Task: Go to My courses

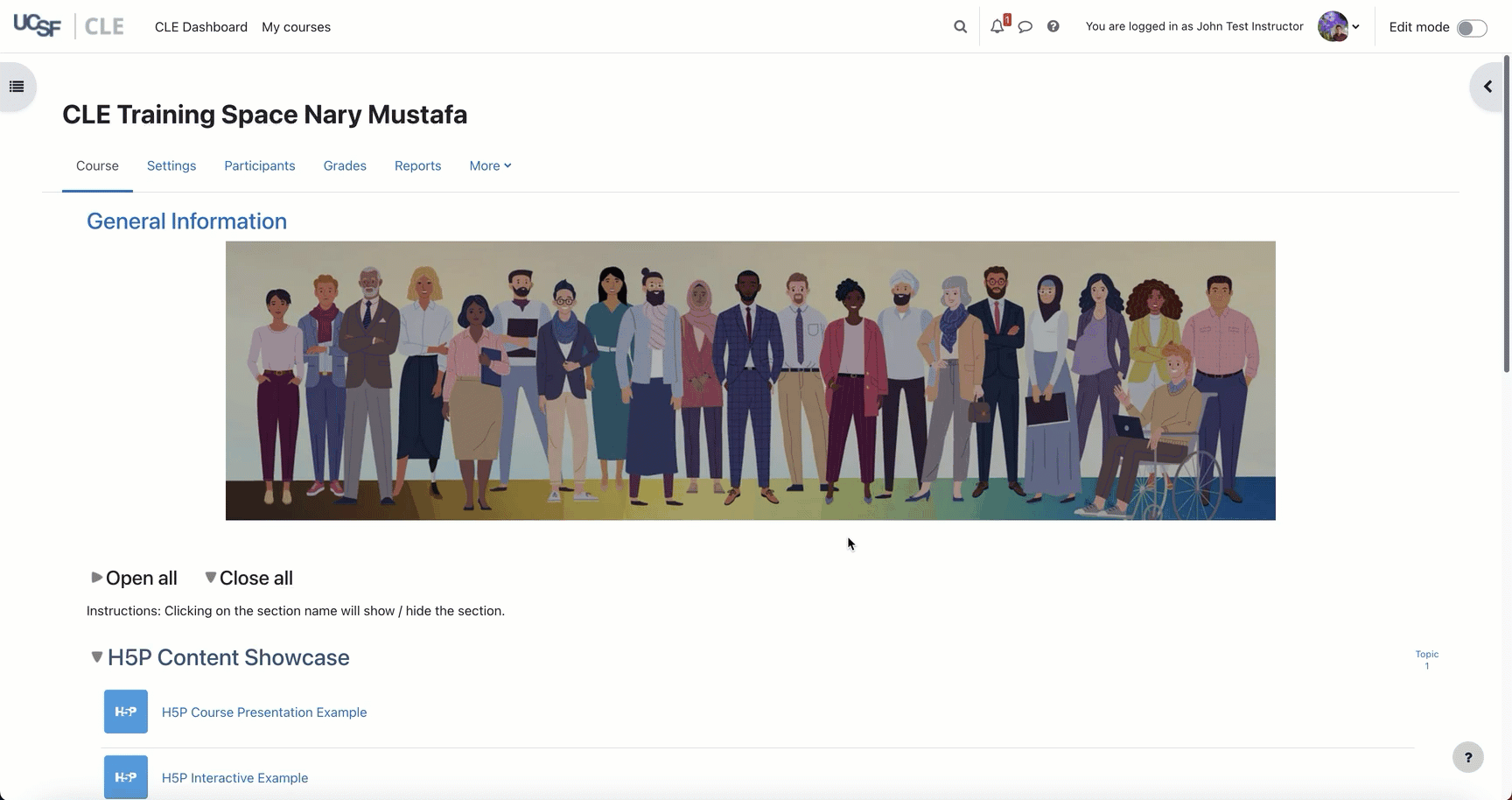Action: point(296,27)
